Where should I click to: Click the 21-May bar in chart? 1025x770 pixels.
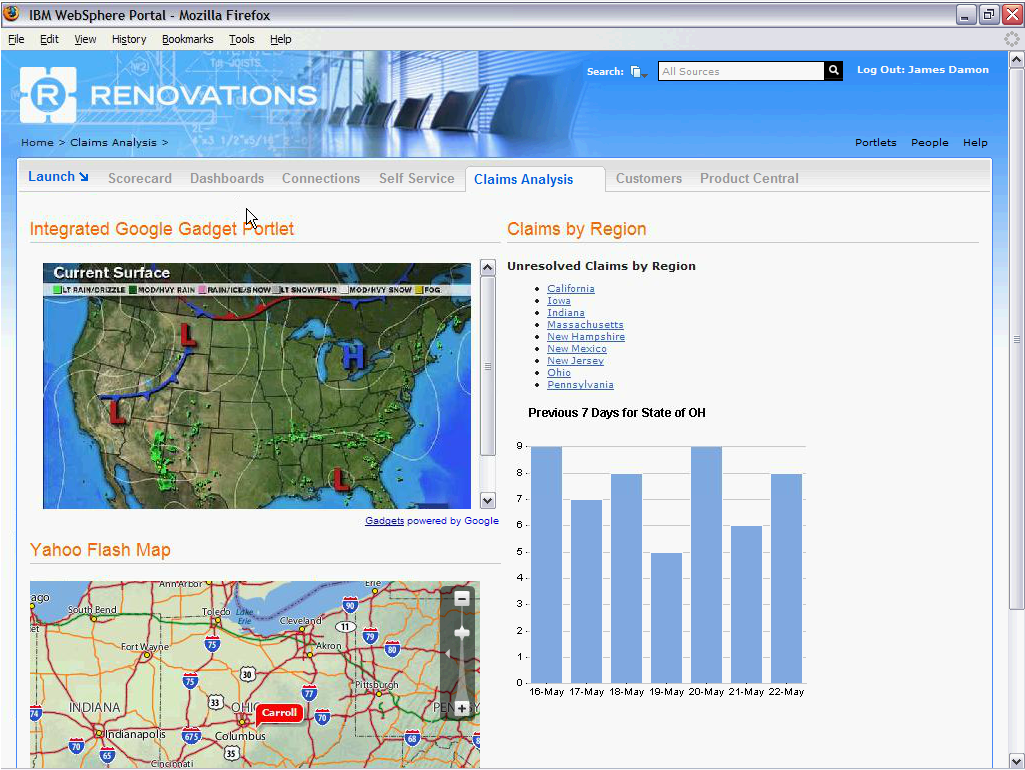pyautogui.click(x=747, y=605)
